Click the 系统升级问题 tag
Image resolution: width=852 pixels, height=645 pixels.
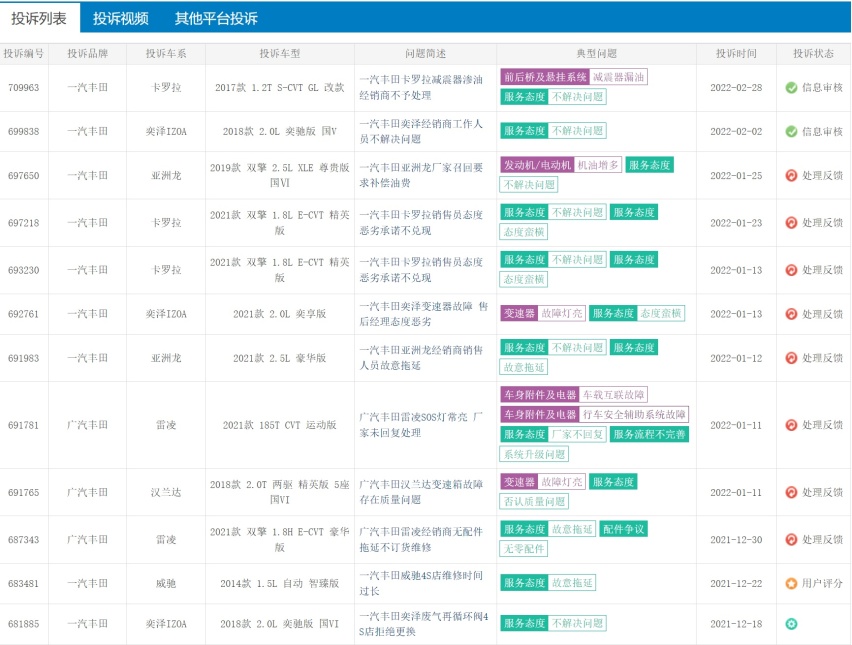coord(534,454)
